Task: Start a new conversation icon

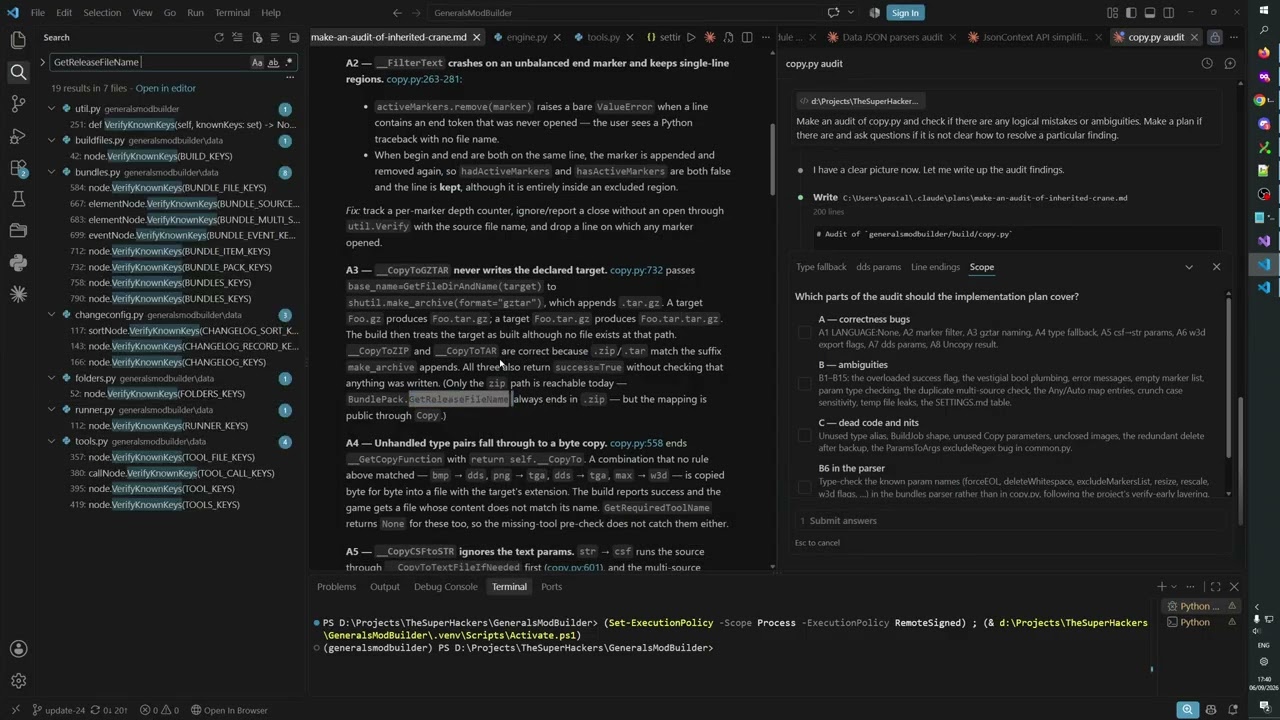Action: 1230,63
